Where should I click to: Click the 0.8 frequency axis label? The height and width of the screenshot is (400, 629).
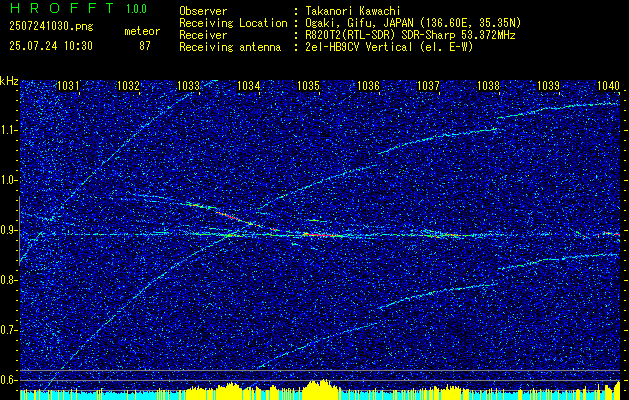pos(8,280)
